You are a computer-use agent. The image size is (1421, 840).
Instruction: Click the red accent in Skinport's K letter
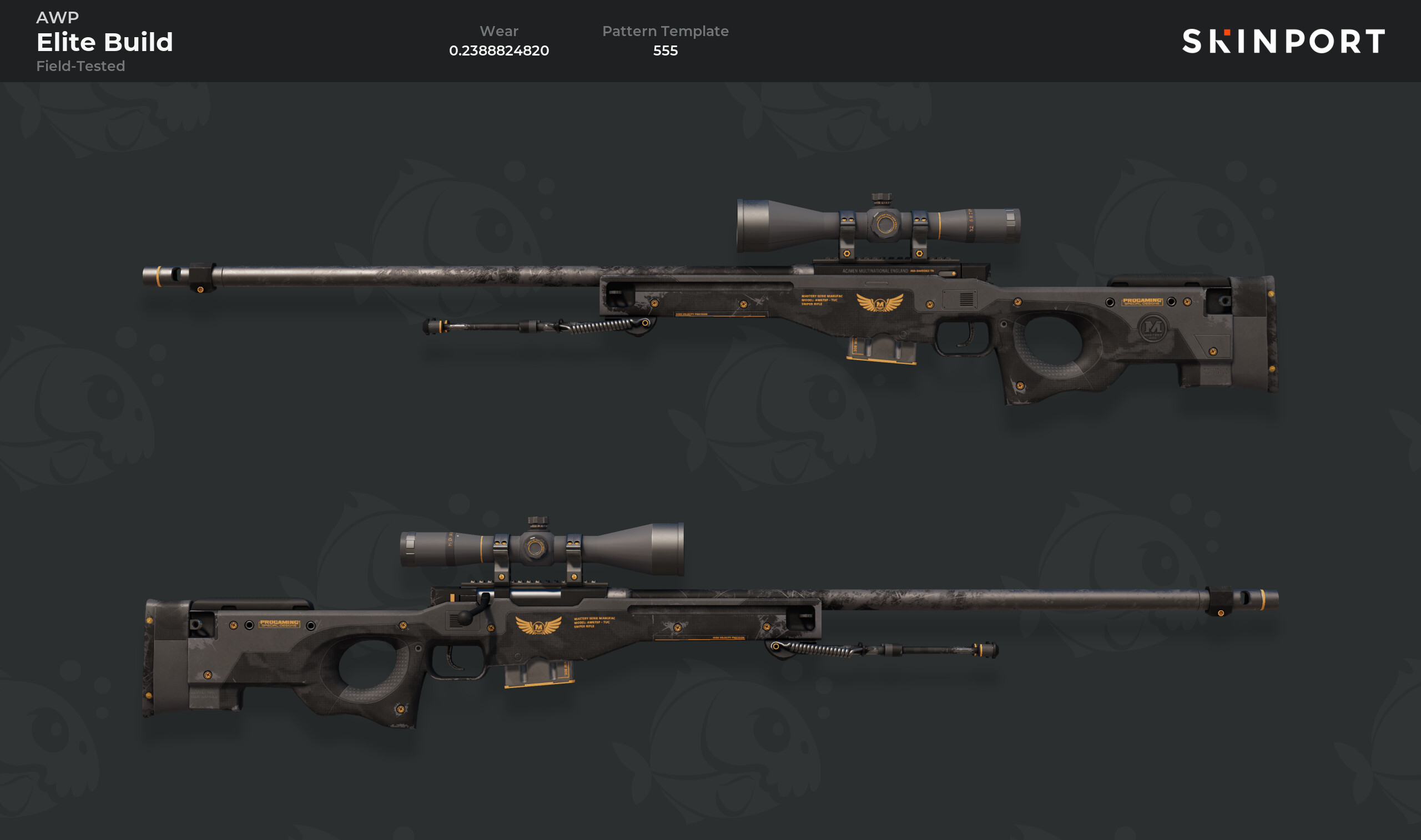[x=1227, y=32]
